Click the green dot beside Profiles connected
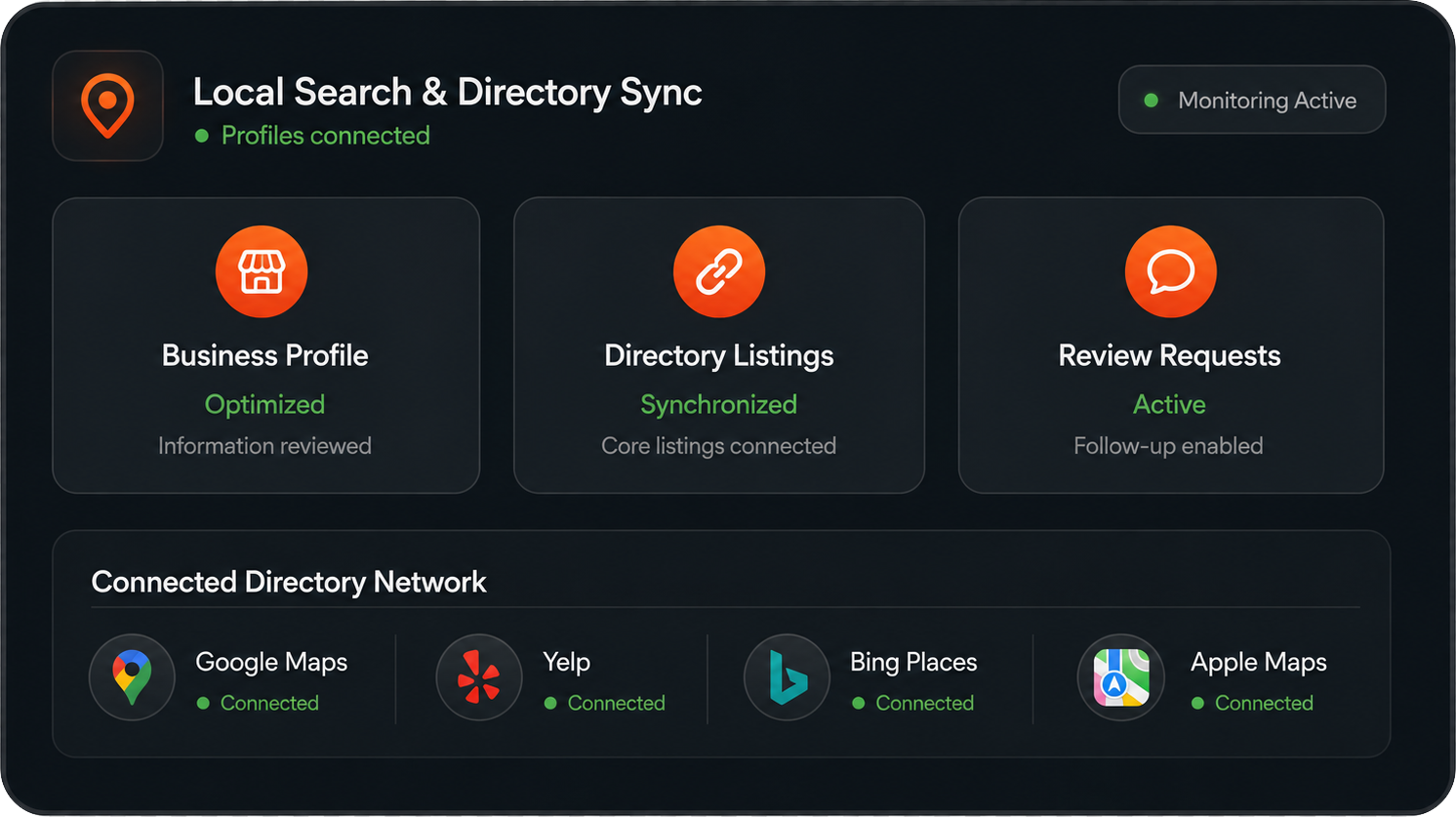The width and height of the screenshot is (1456, 817). tap(202, 136)
